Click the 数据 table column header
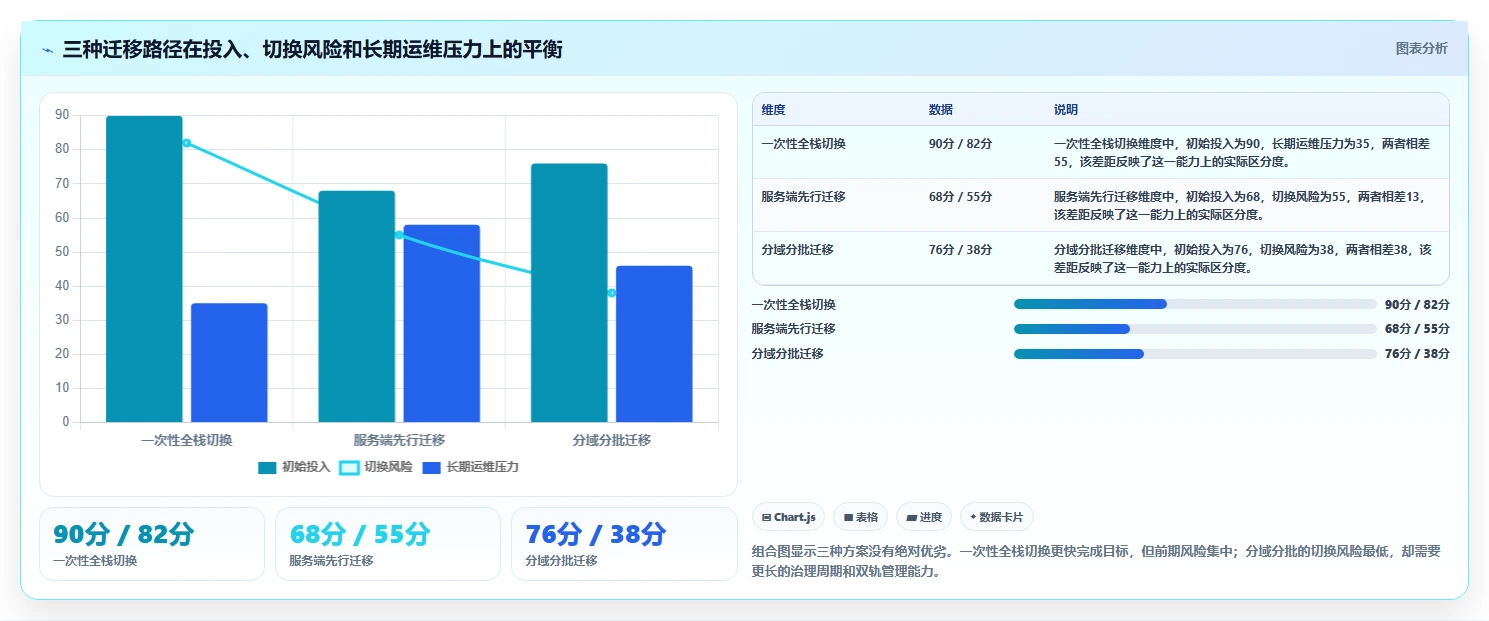 click(941, 110)
